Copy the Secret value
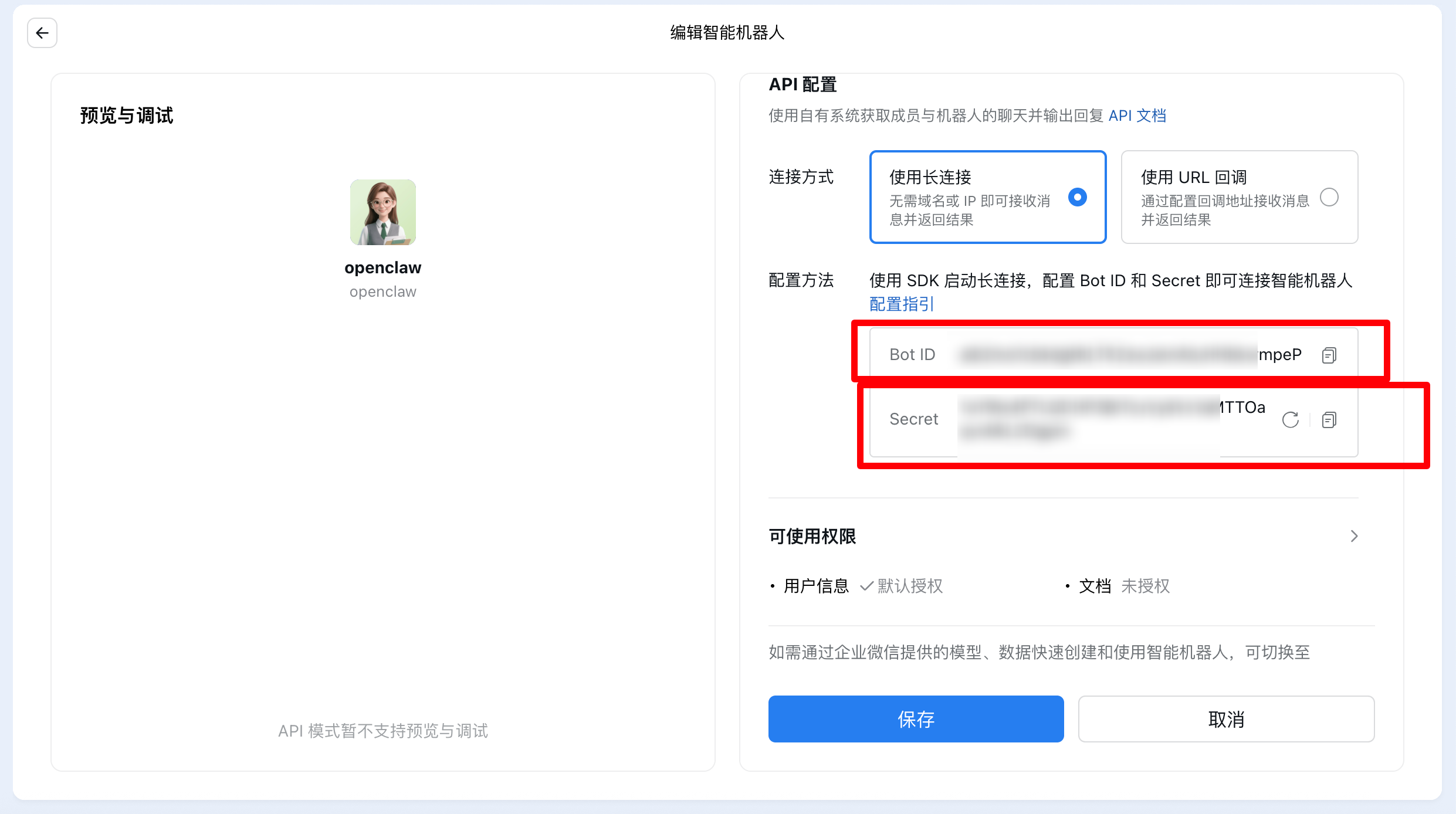The image size is (1456, 814). [x=1329, y=420]
